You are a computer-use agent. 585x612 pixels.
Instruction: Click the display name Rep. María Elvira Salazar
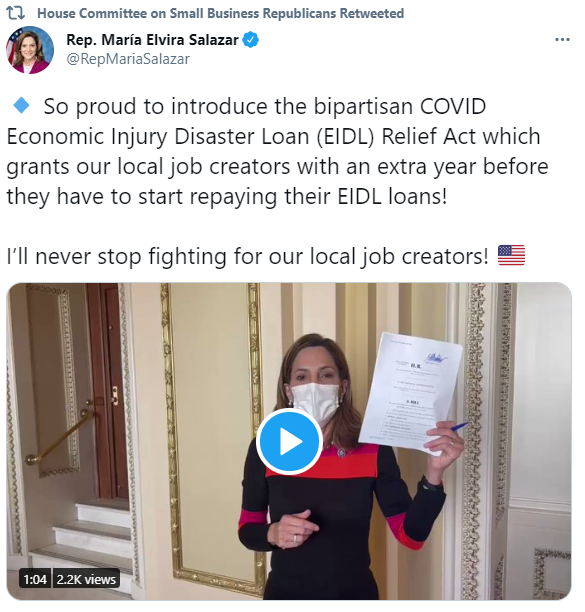(x=152, y=40)
